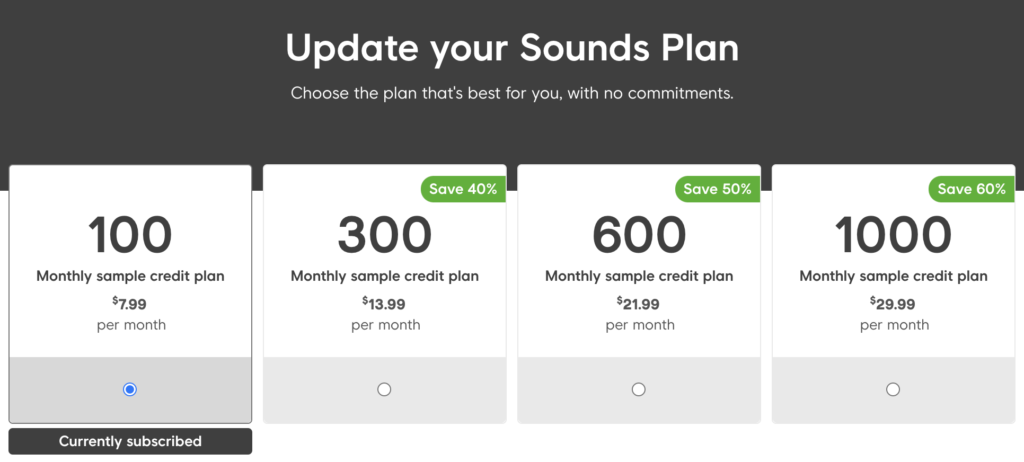Click the Save 40% badge
This screenshot has width=1024, height=462.
(x=463, y=189)
